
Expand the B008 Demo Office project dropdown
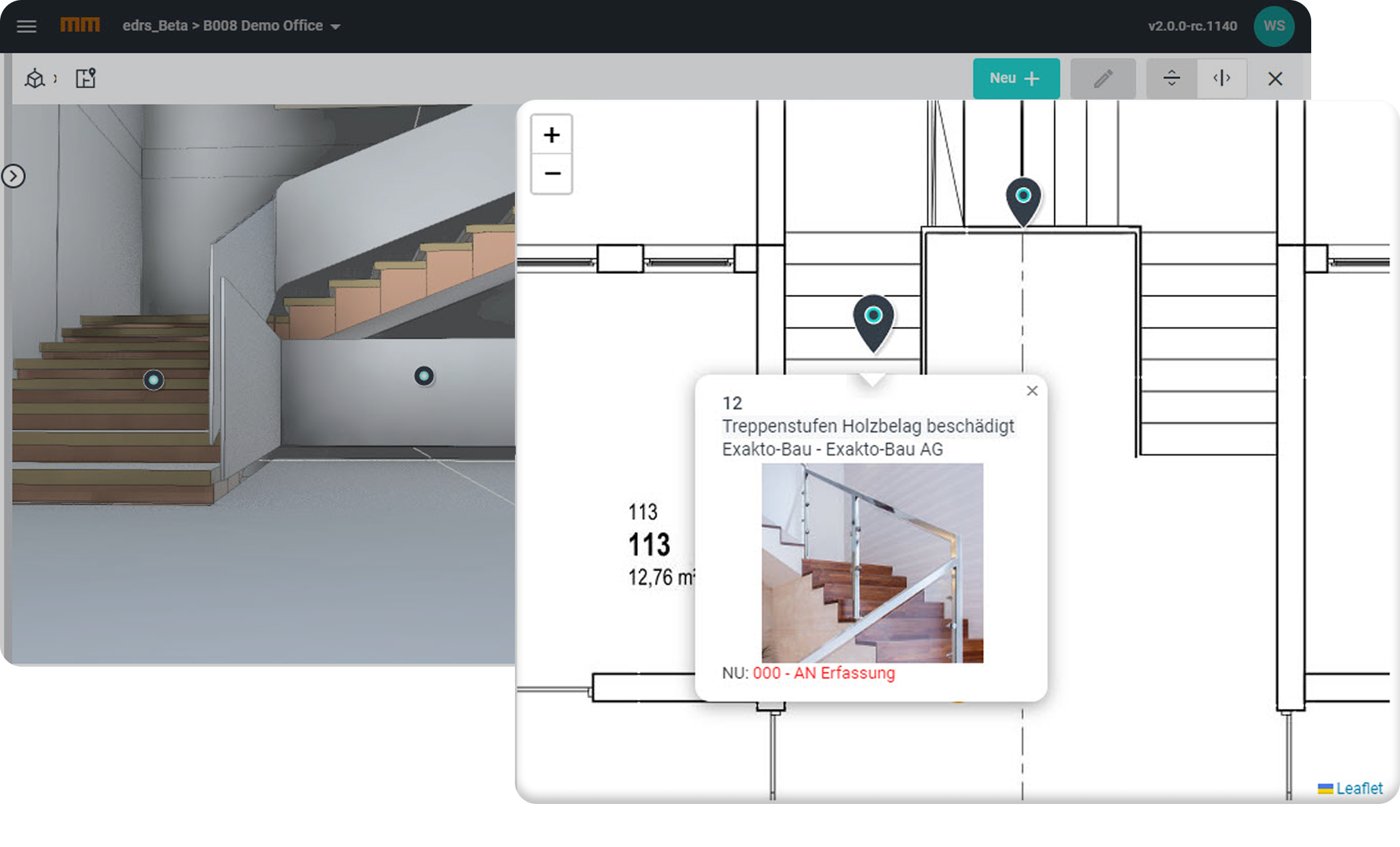click(335, 27)
